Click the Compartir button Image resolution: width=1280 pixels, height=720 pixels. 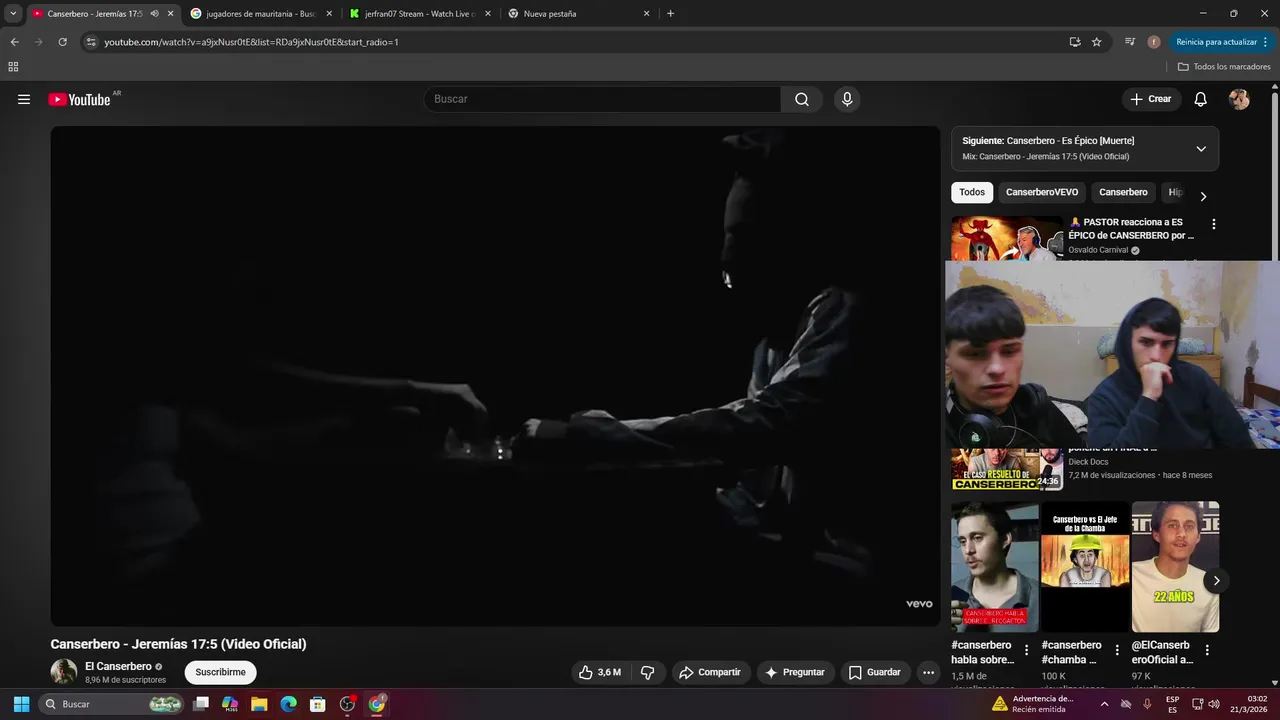coord(710,673)
